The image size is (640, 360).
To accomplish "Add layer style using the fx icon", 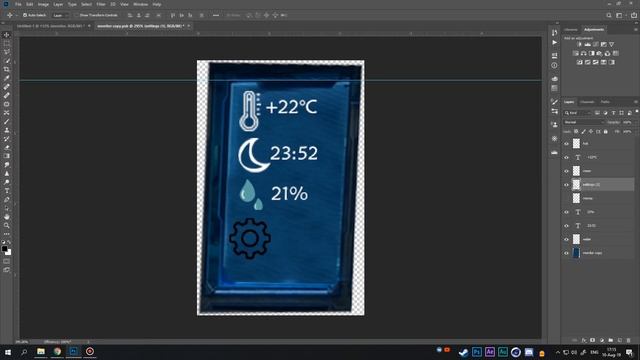I will 584,340.
